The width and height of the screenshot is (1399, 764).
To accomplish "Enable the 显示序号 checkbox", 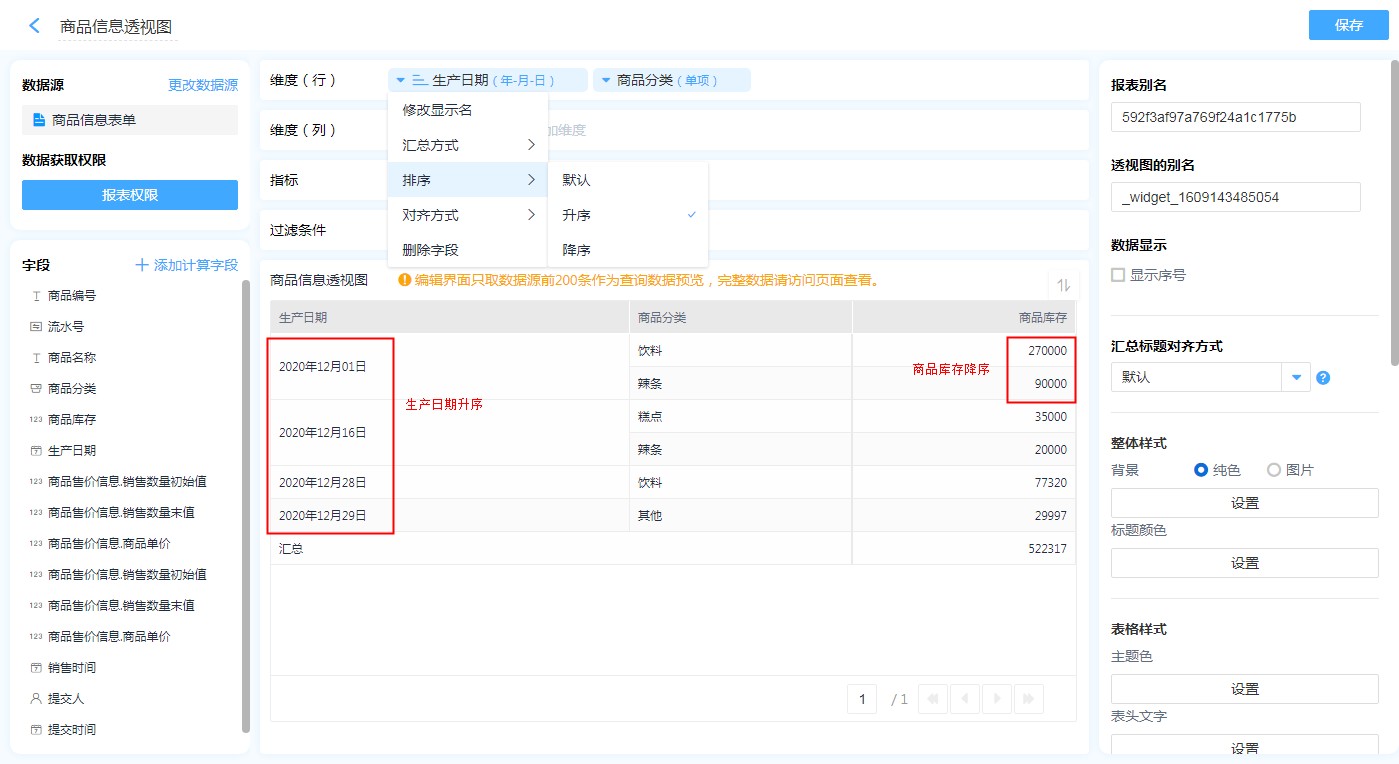I will pyautogui.click(x=1118, y=275).
